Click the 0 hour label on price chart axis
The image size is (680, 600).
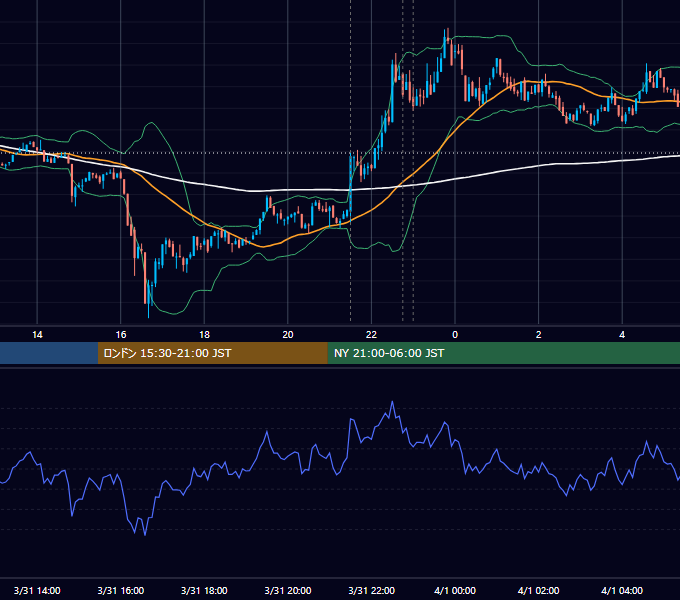tap(455, 335)
